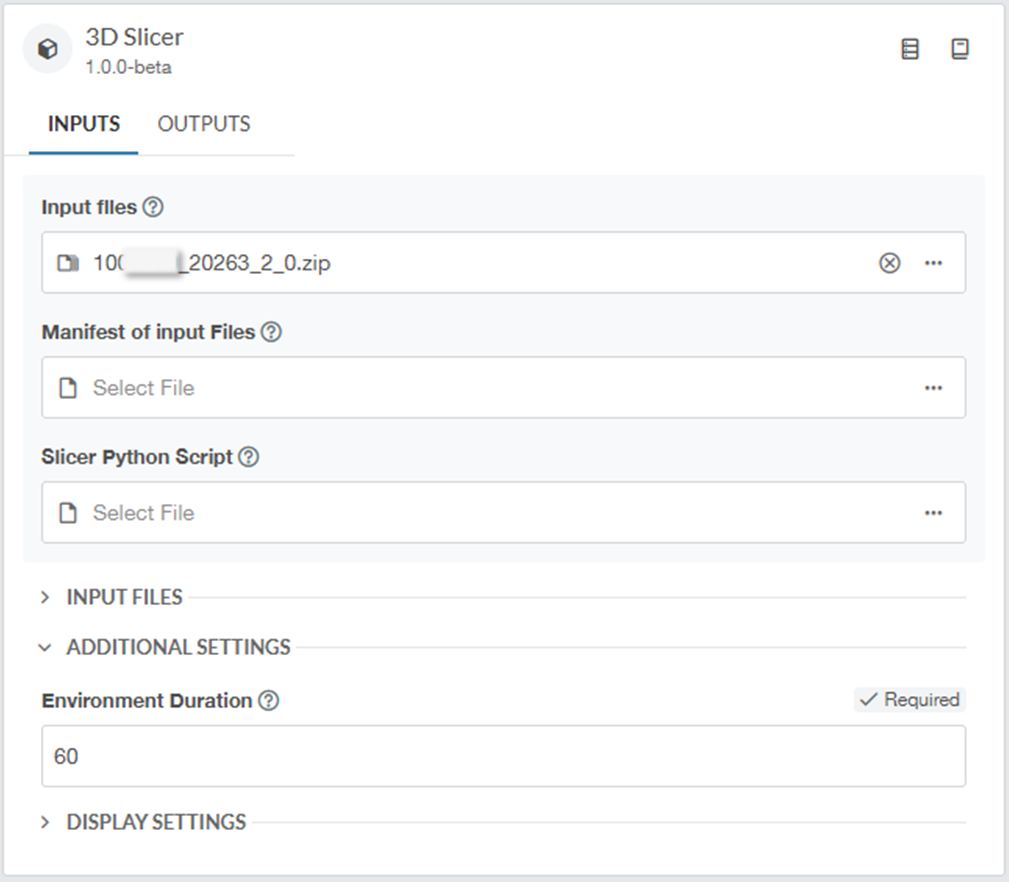Show help for Slicer Python Script
1009x882 pixels.
[249, 457]
